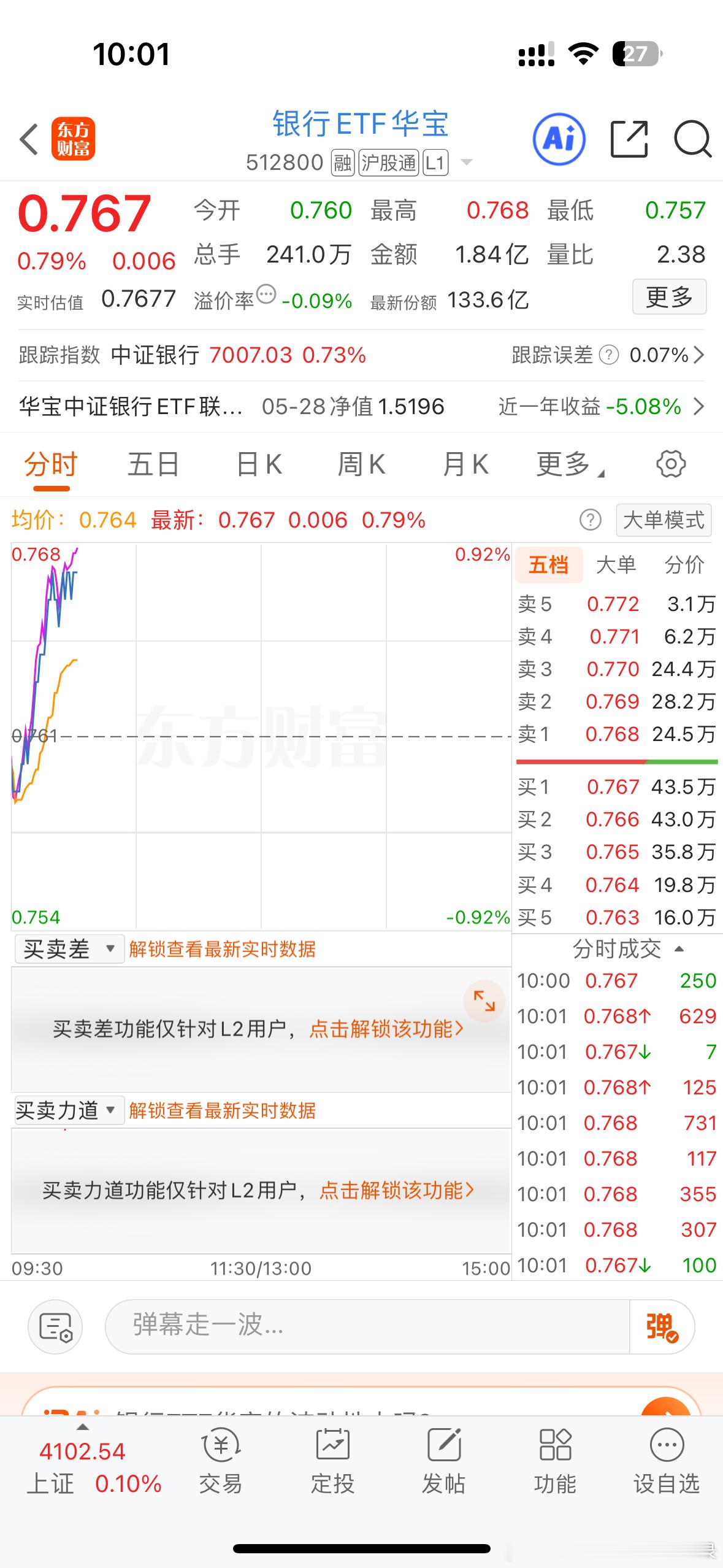Open the 东方财富 logo icon
The height and width of the screenshot is (1568, 723).
(73, 139)
